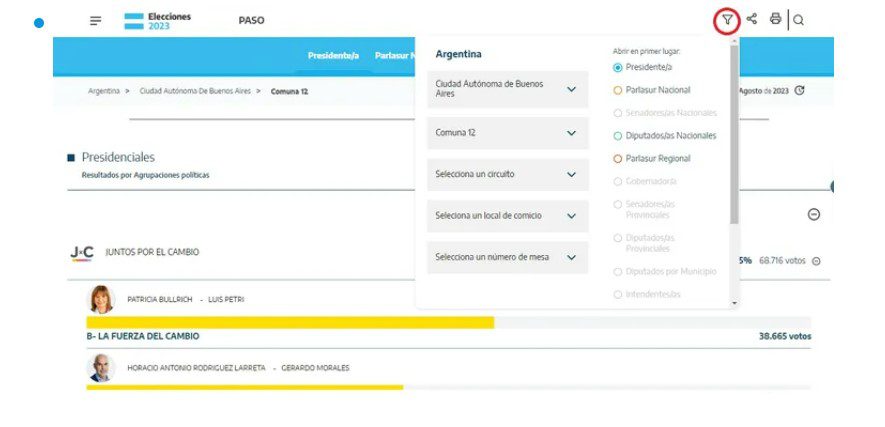The image size is (885, 427).
Task: Open the Selecciona un circuito dropdown
Action: [508, 174]
